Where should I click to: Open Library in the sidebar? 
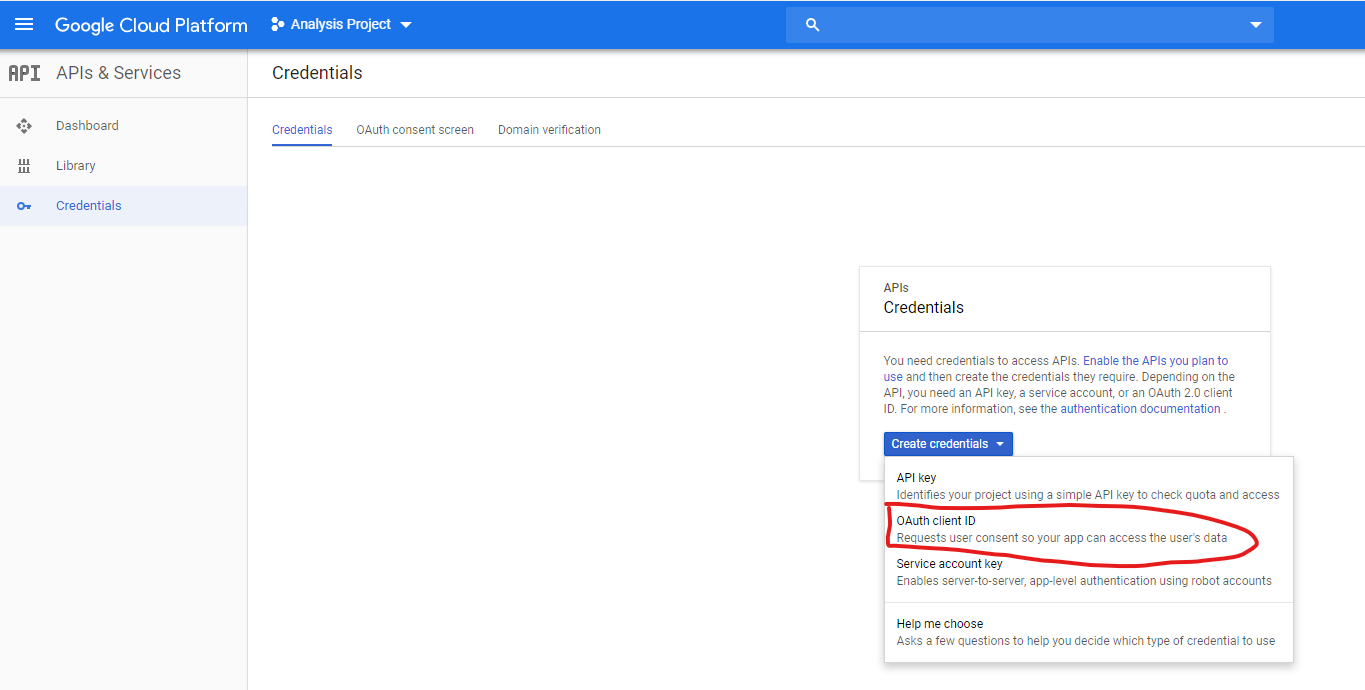[x=124, y=166]
